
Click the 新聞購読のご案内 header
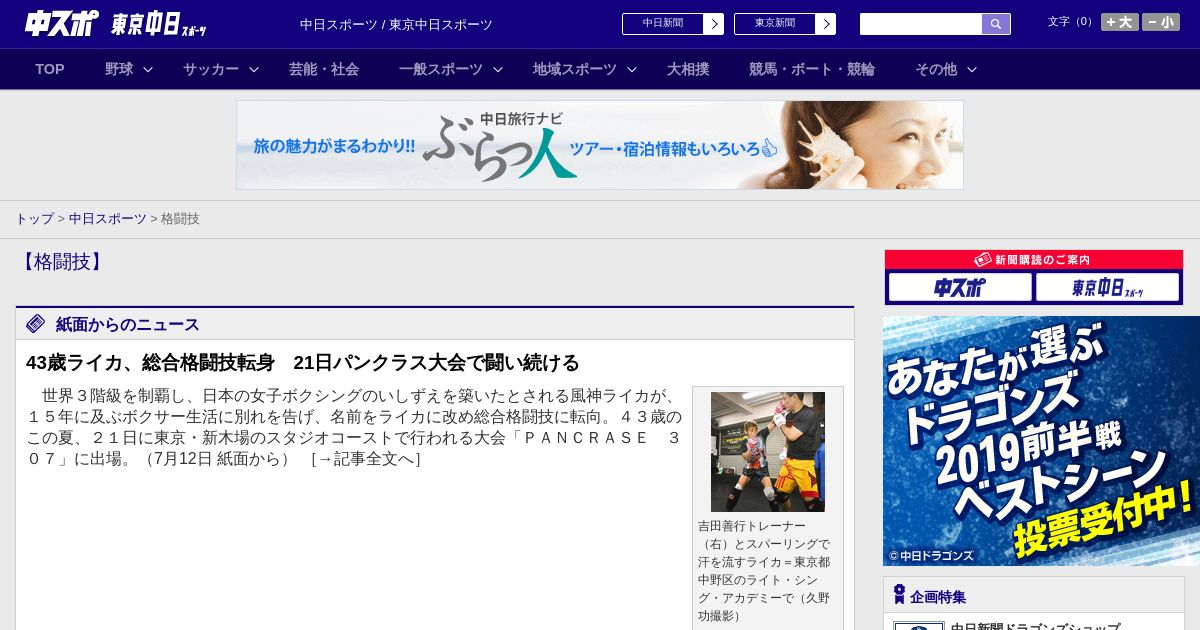click(1034, 260)
